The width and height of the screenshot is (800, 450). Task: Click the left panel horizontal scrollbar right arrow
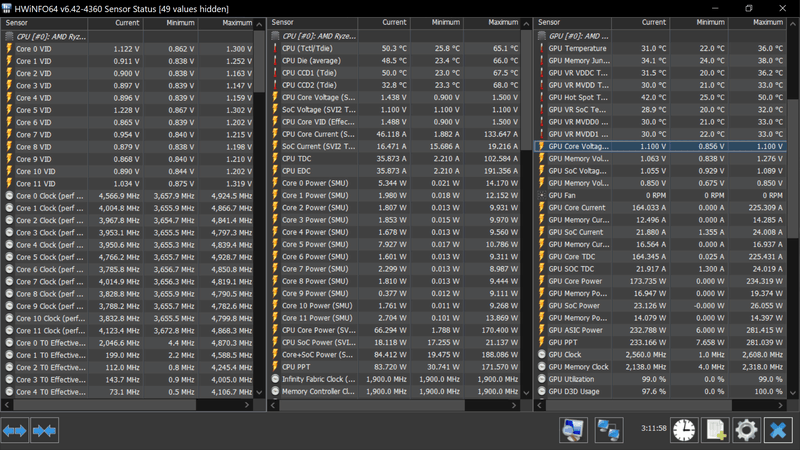247,405
